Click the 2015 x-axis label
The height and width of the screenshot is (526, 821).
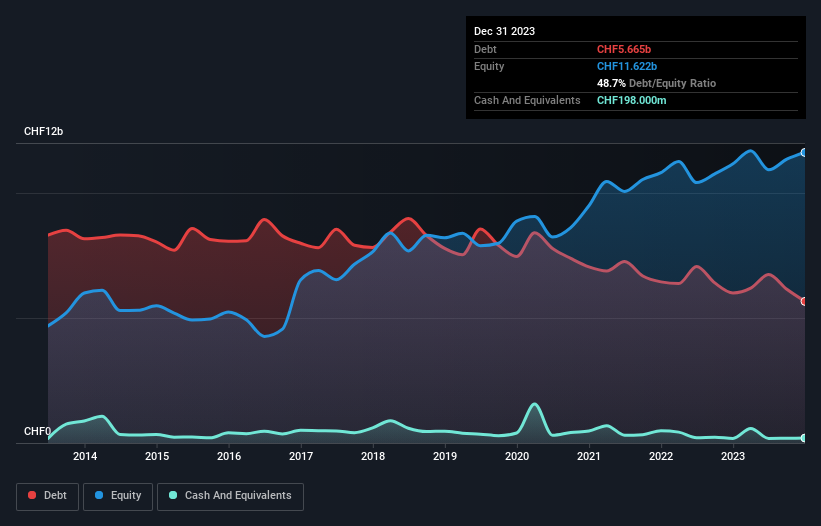tap(157, 456)
